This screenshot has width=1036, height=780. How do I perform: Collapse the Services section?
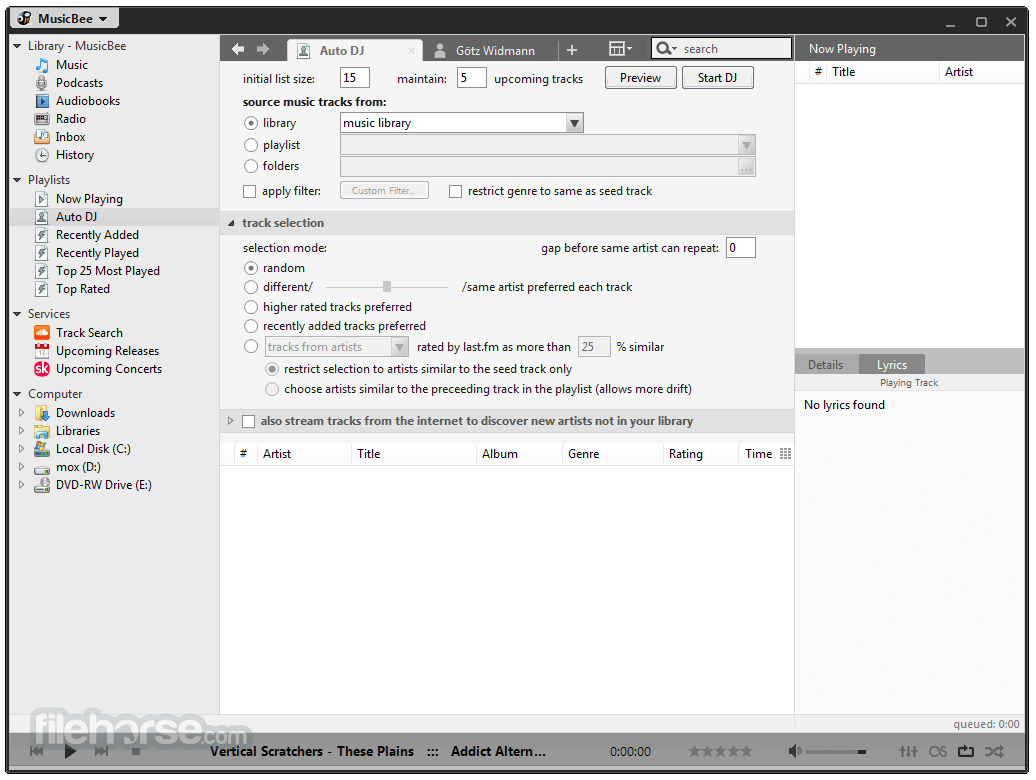pos(17,314)
